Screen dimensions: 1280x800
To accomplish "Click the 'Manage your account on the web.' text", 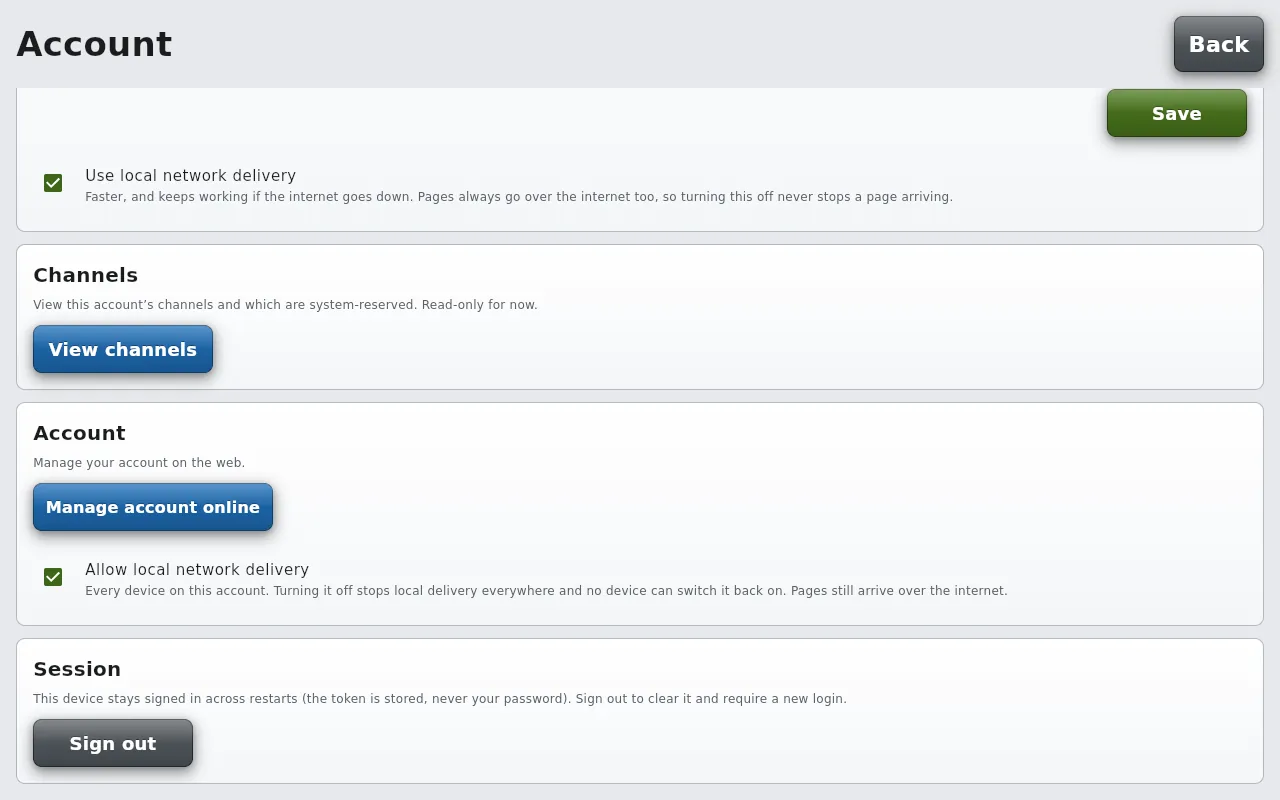I will click(139, 463).
